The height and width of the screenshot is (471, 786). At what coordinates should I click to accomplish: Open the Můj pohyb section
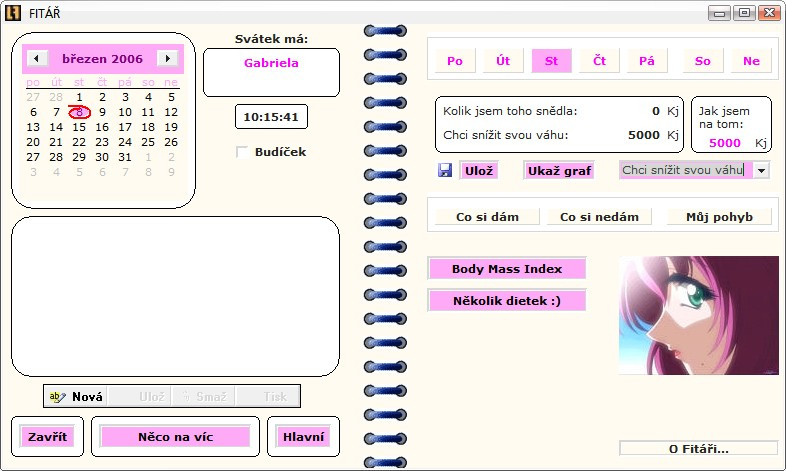(719, 217)
